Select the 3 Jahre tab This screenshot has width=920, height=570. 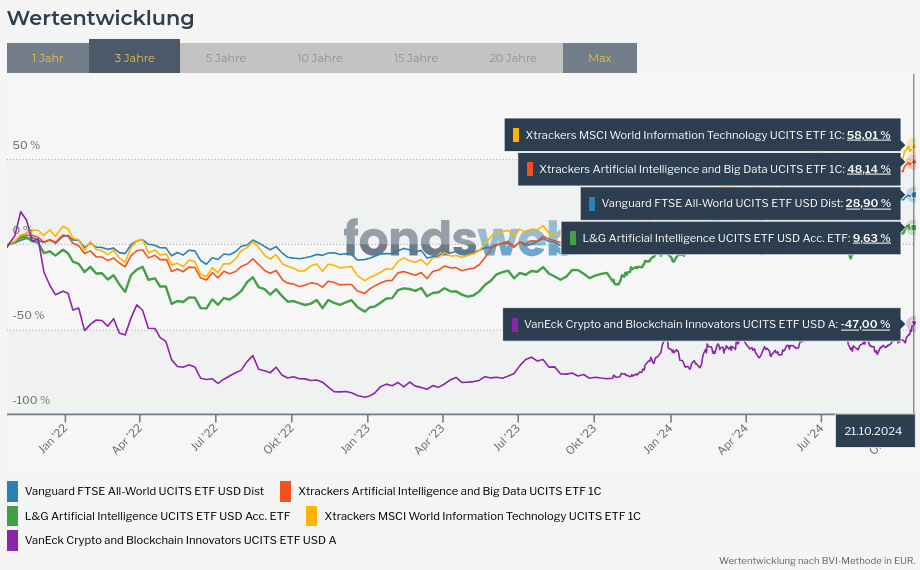coord(134,58)
